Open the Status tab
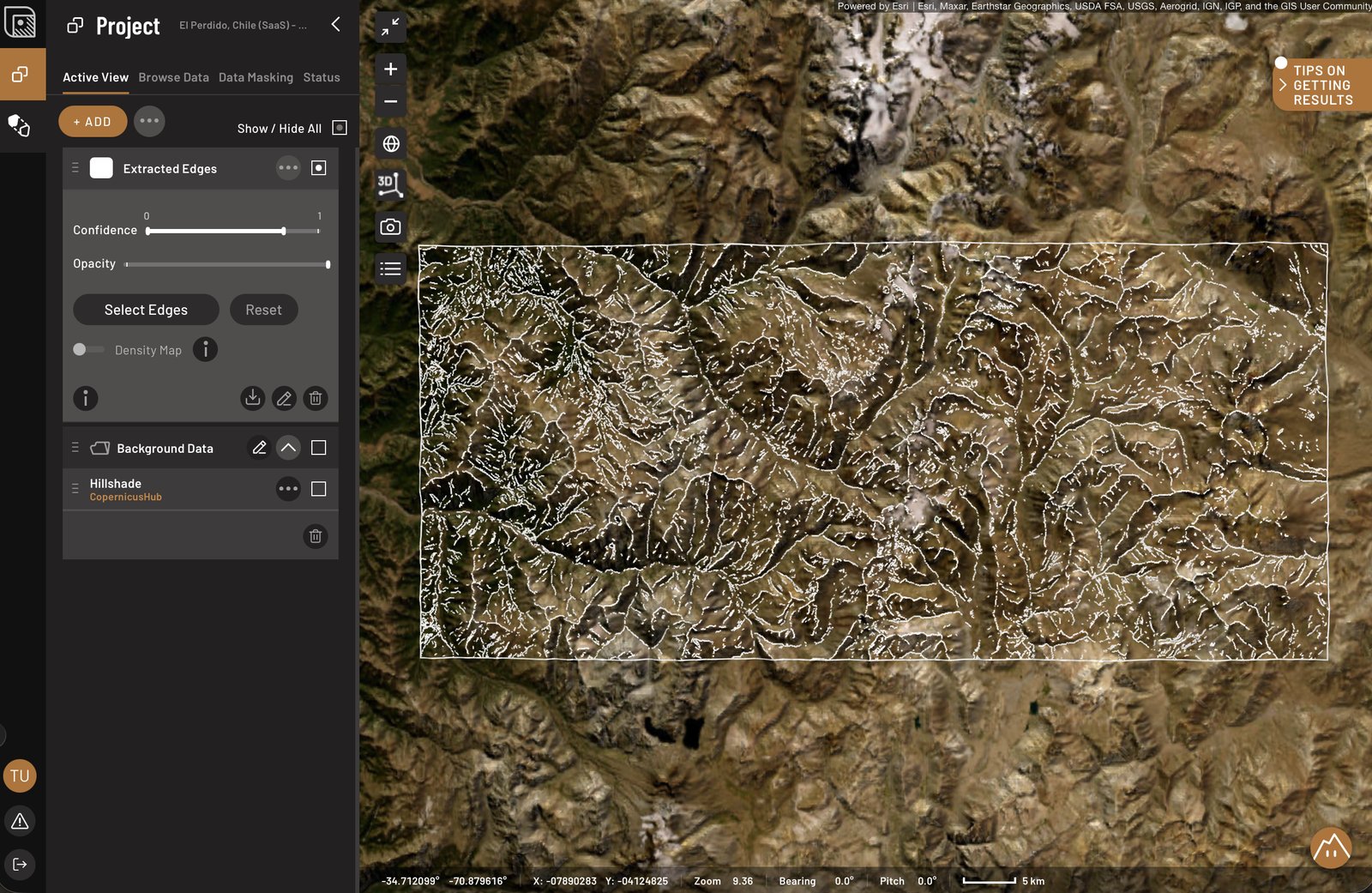Viewport: 1372px width, 893px height. pyautogui.click(x=322, y=77)
